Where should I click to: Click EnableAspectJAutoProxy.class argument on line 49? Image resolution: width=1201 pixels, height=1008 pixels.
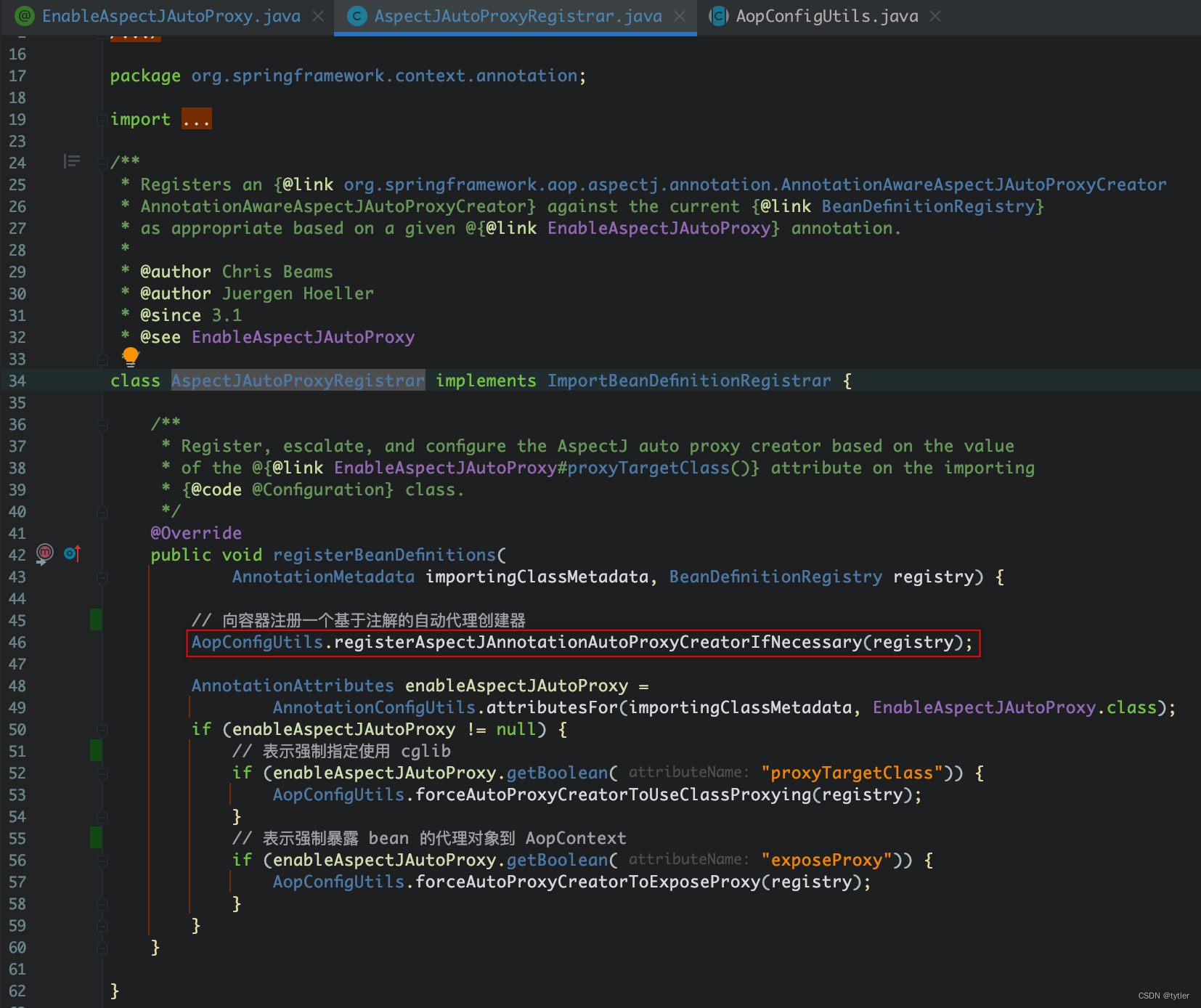[1014, 707]
